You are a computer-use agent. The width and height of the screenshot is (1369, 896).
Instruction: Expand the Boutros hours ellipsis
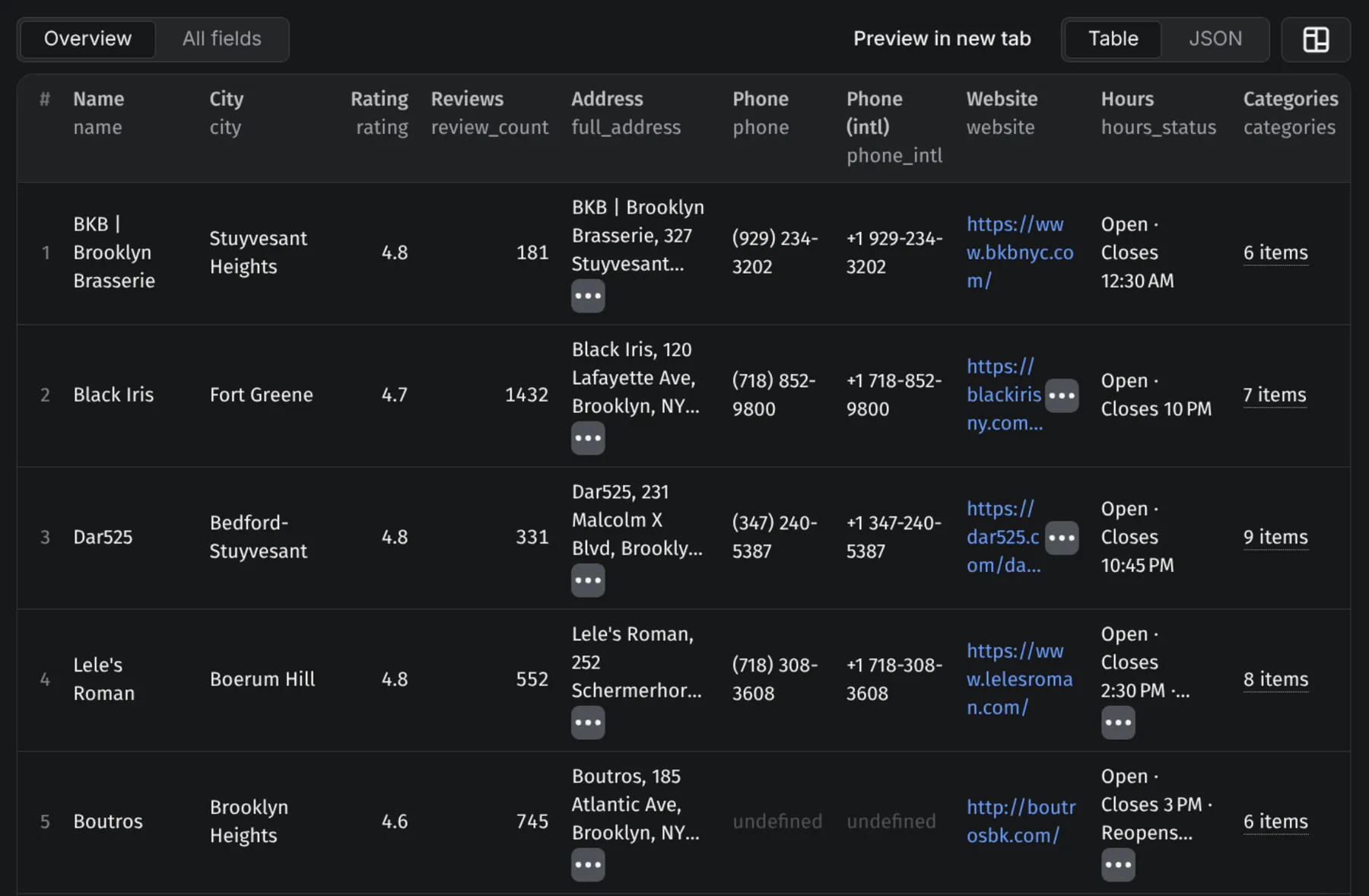pyautogui.click(x=1118, y=865)
